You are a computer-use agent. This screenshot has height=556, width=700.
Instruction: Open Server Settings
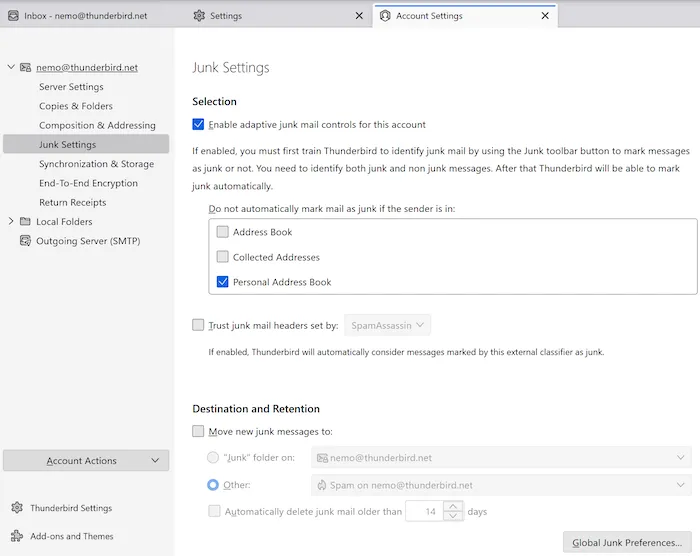[x=71, y=87]
